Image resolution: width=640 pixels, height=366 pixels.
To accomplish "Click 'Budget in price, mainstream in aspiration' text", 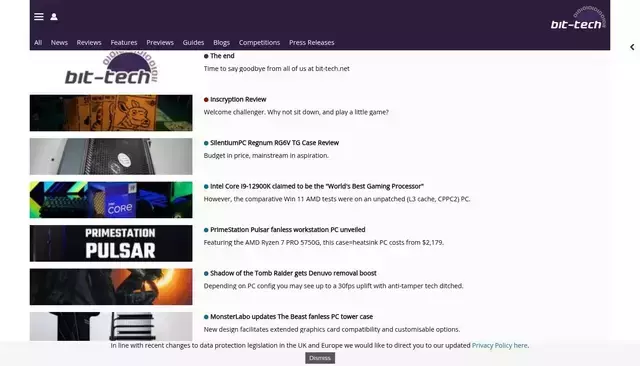I will pos(266,155).
